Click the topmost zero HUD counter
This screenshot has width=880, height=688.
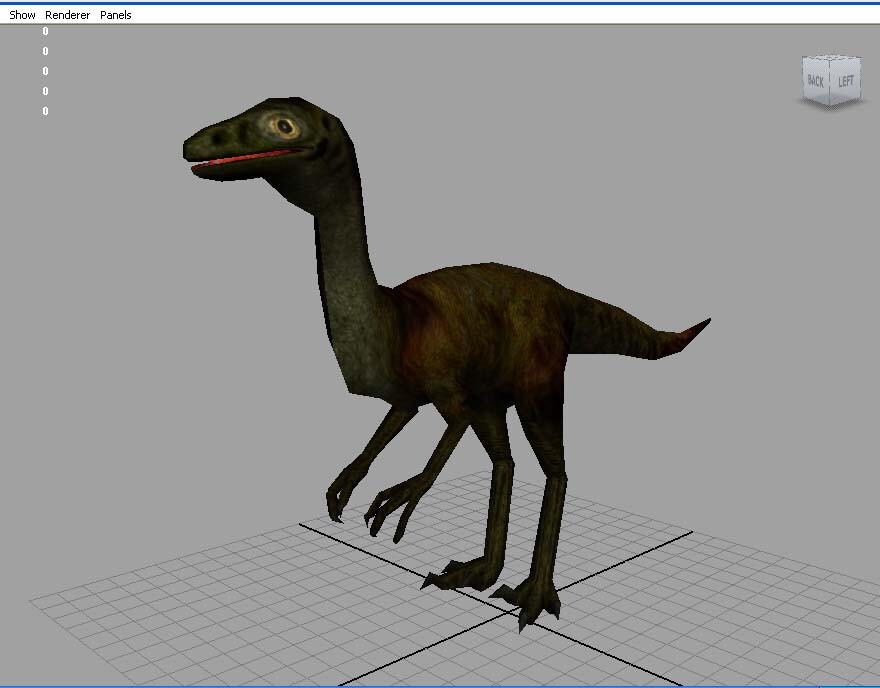pyautogui.click(x=43, y=31)
